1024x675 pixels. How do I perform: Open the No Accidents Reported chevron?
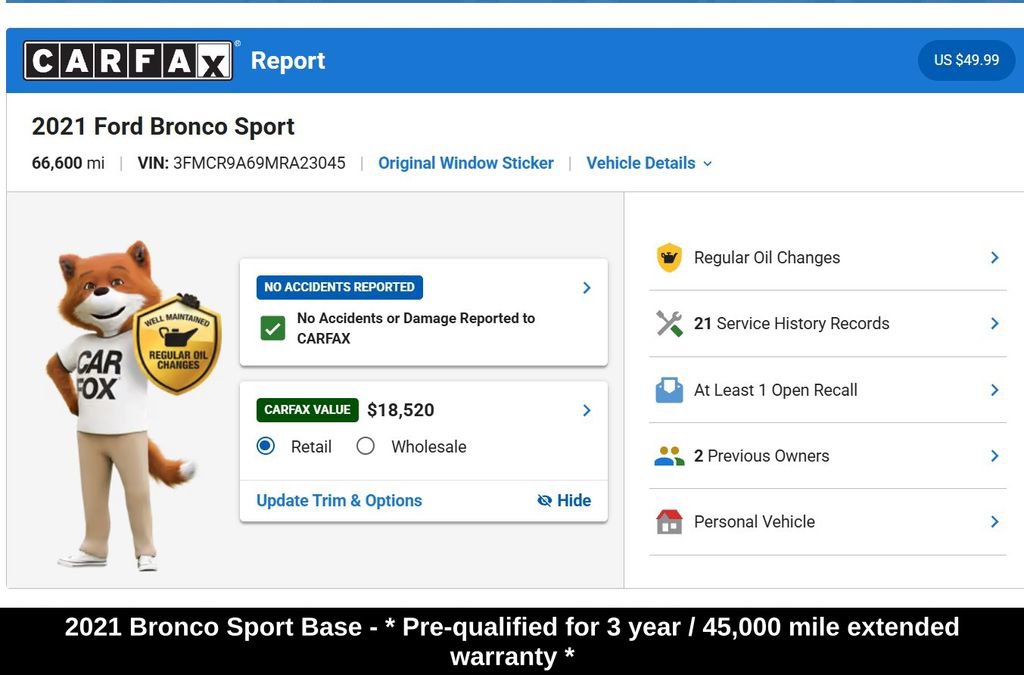tap(586, 288)
